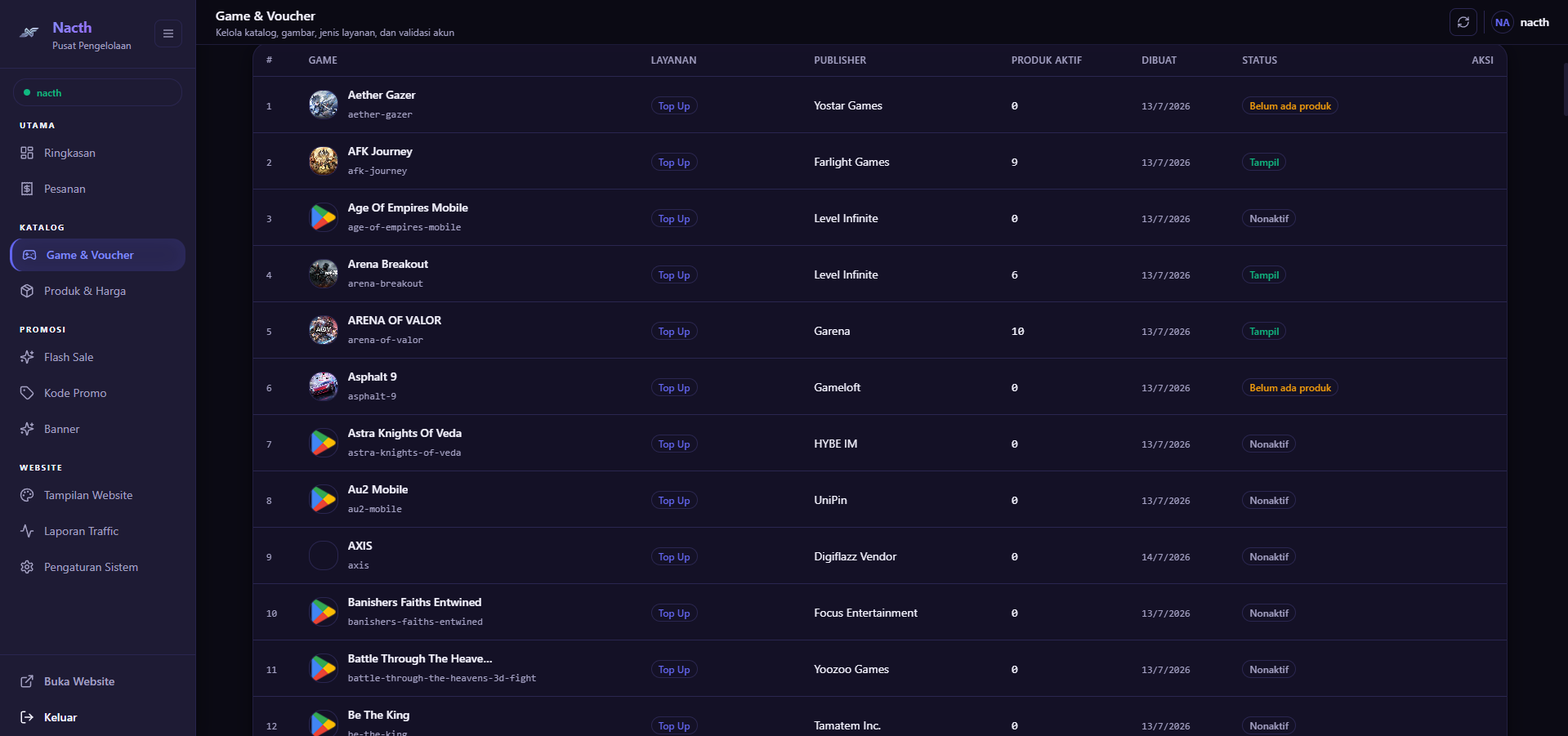Click the nacth account pill in sidebar
Screen dimensions: 1568x736
pos(97,92)
